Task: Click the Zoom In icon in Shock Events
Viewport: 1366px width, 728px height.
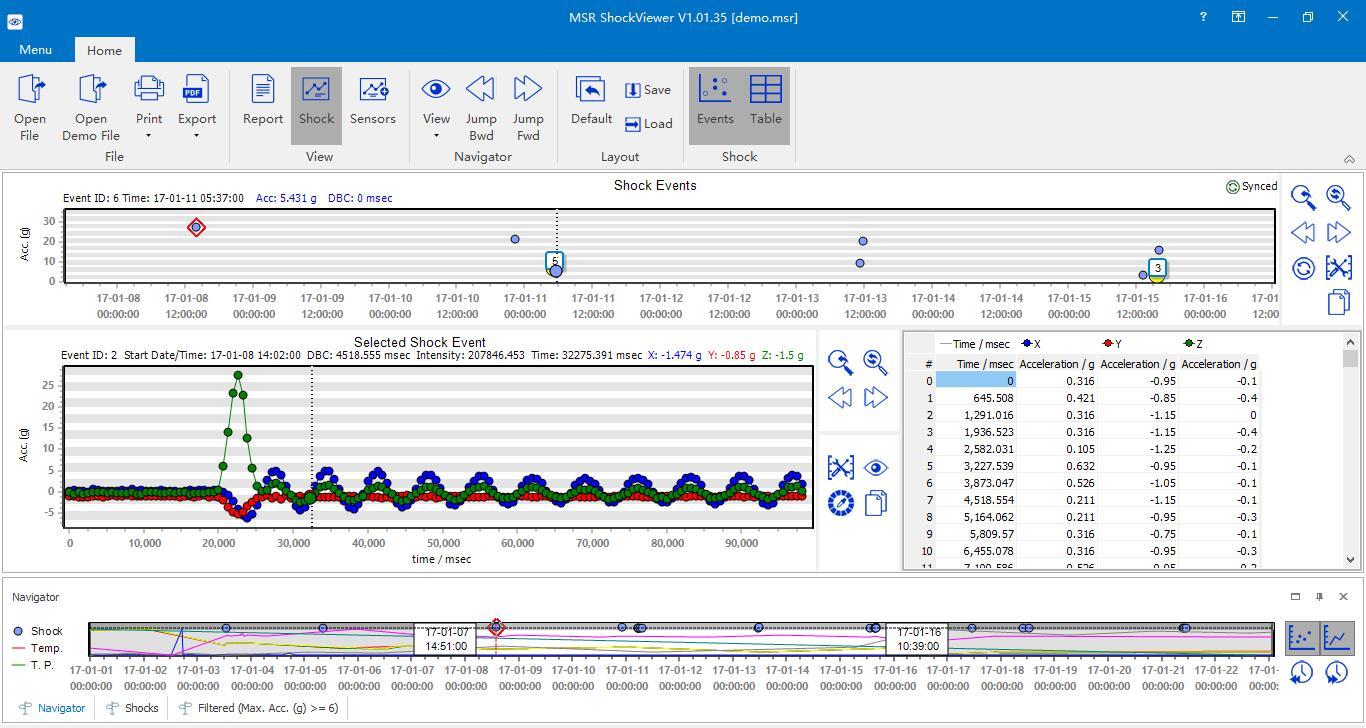Action: [x=1303, y=197]
